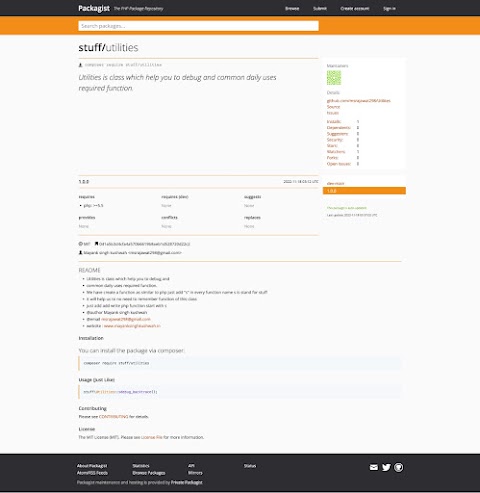Viewport: 480px width, 493px height.
Task: Click the license icon next to MIT
Action: pyautogui.click(x=80, y=244)
